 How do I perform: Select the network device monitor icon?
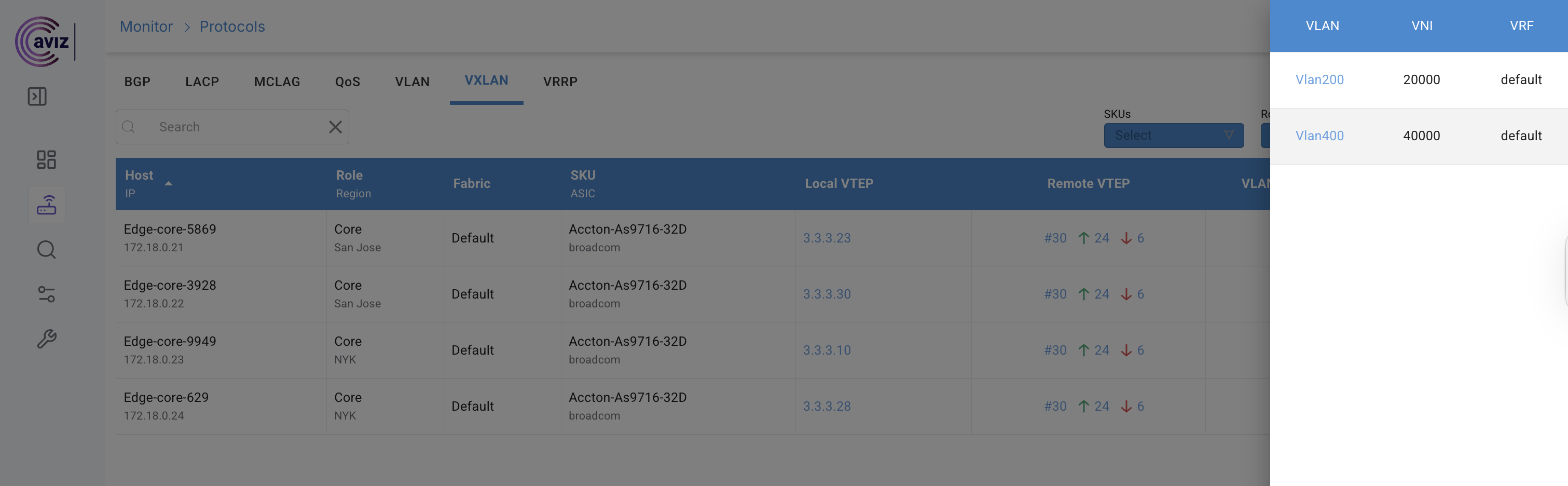pos(46,205)
